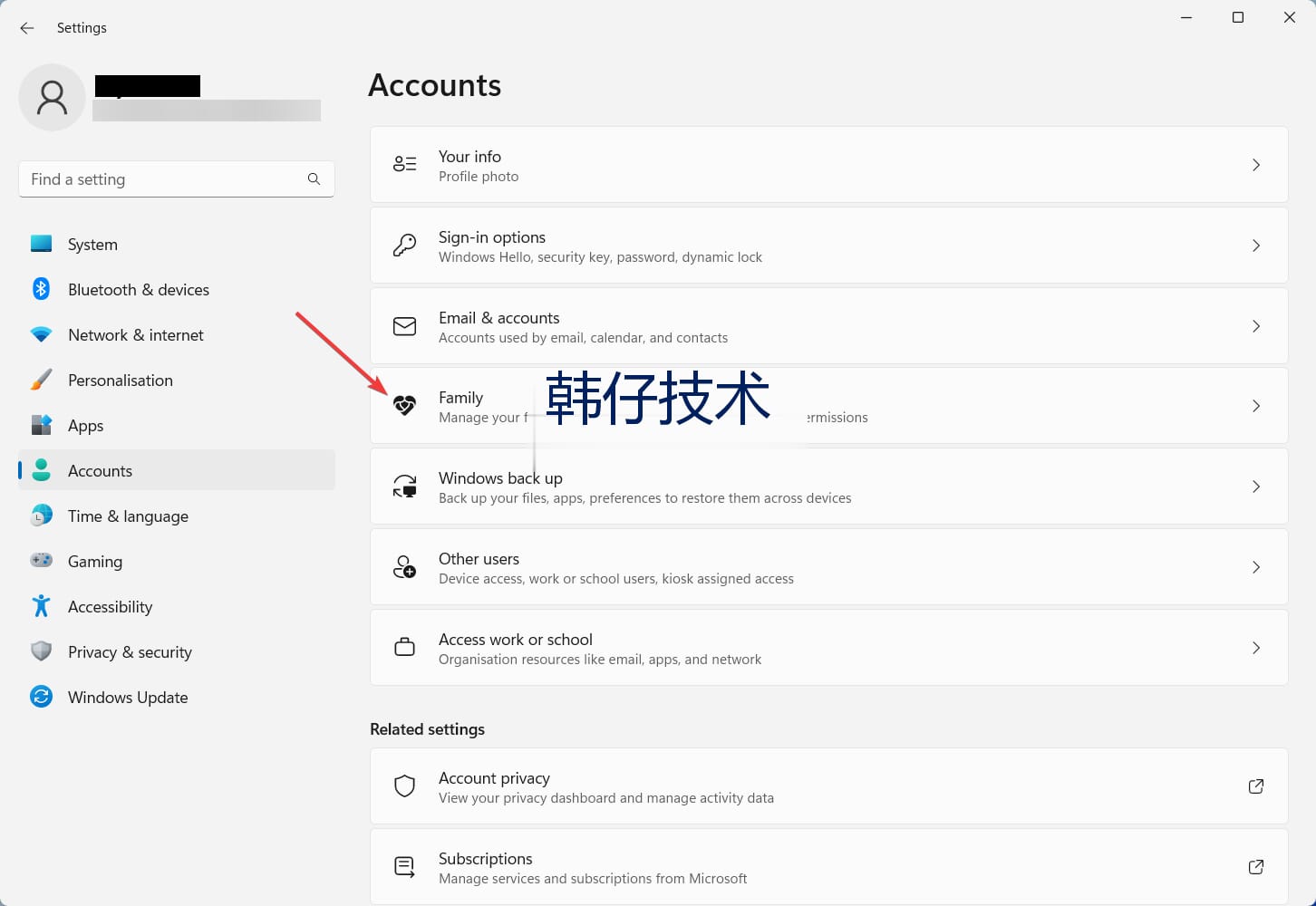Expand Other users chevron
Image resolution: width=1316 pixels, height=906 pixels.
point(1256,567)
